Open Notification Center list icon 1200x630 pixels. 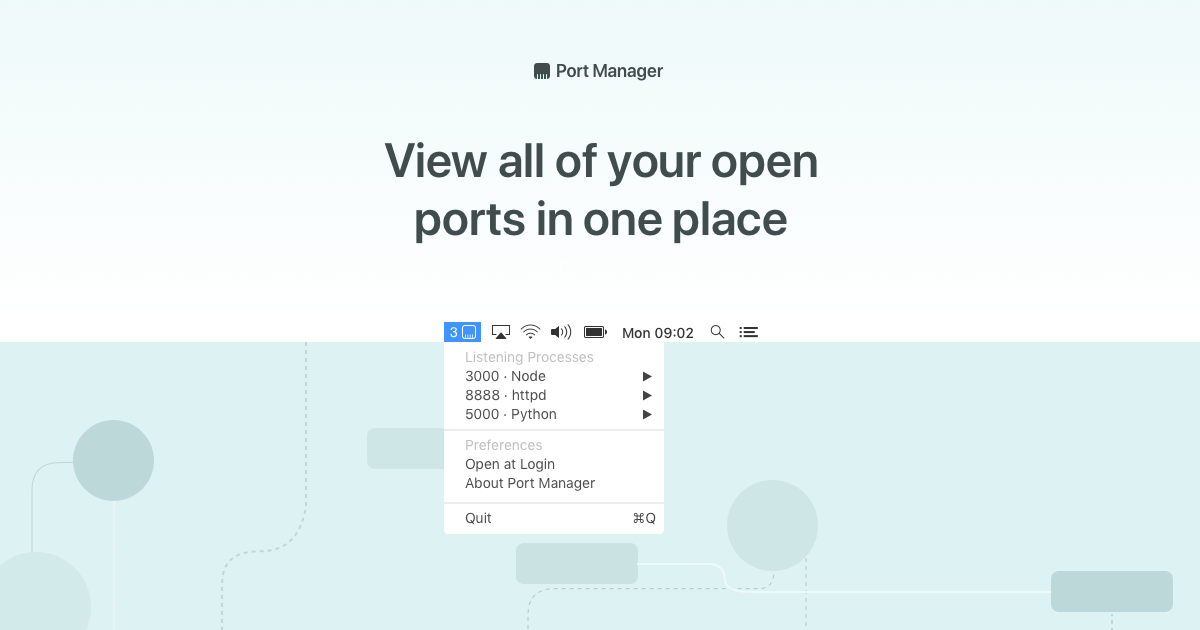(x=749, y=332)
